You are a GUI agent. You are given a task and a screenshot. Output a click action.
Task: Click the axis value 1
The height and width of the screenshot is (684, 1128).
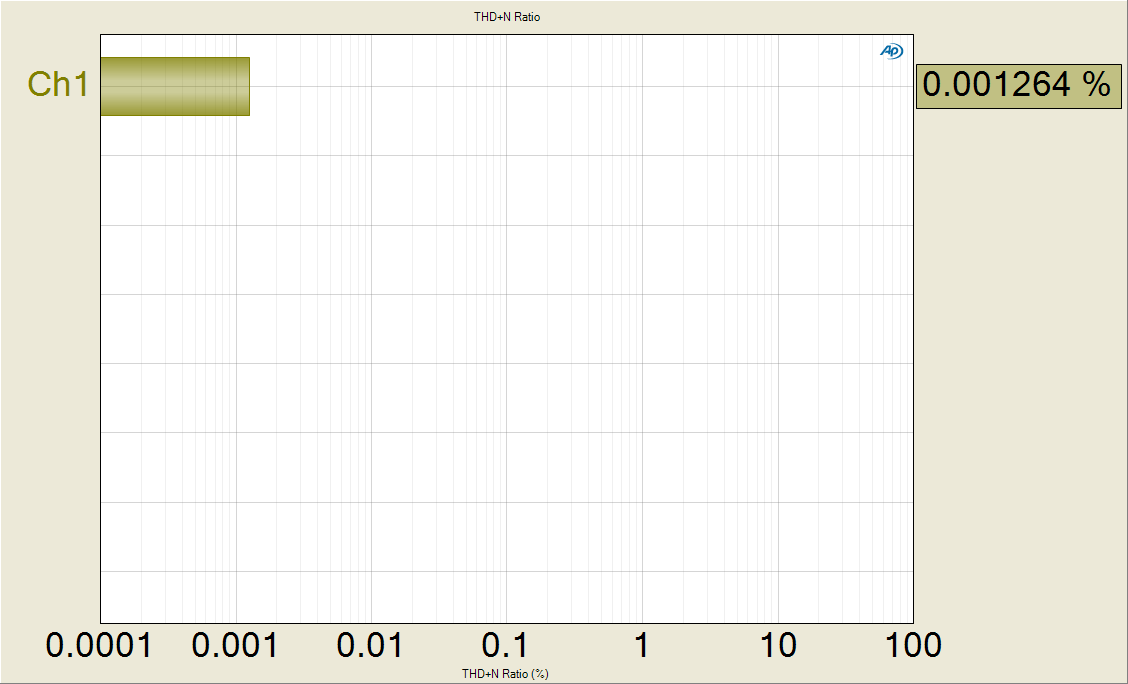pyautogui.click(x=641, y=645)
